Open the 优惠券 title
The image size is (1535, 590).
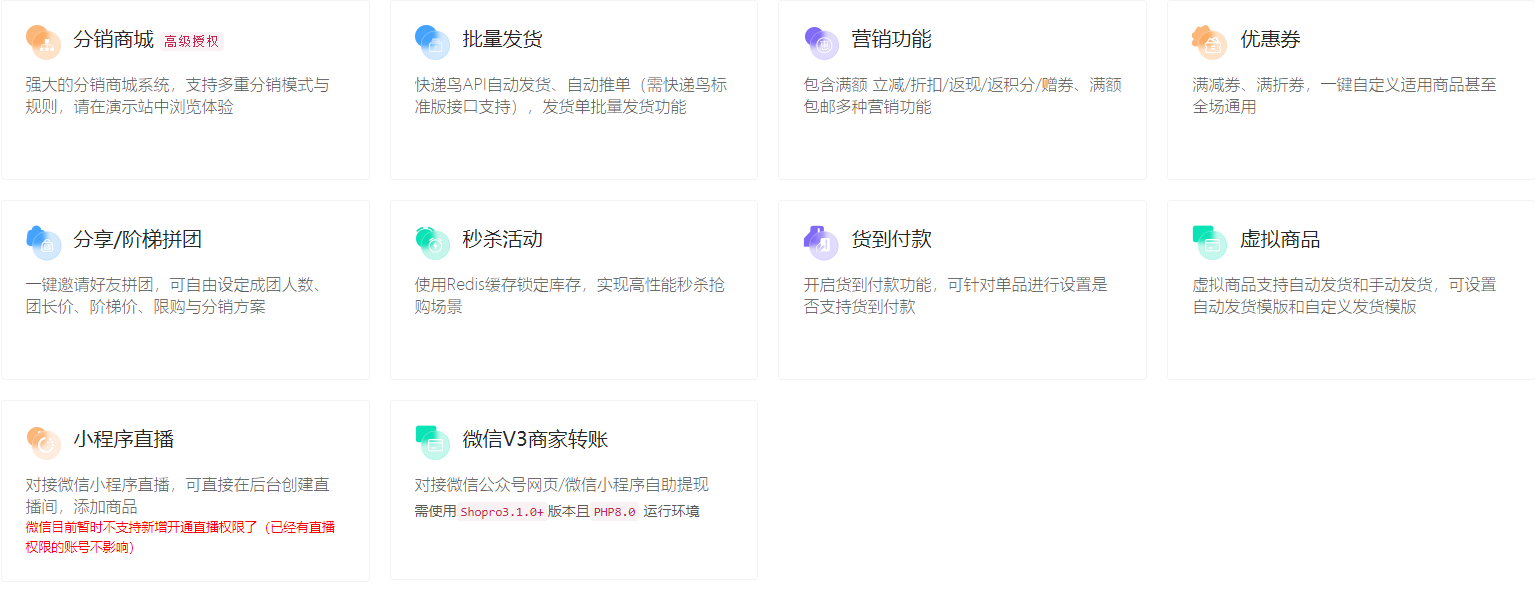click(1270, 40)
